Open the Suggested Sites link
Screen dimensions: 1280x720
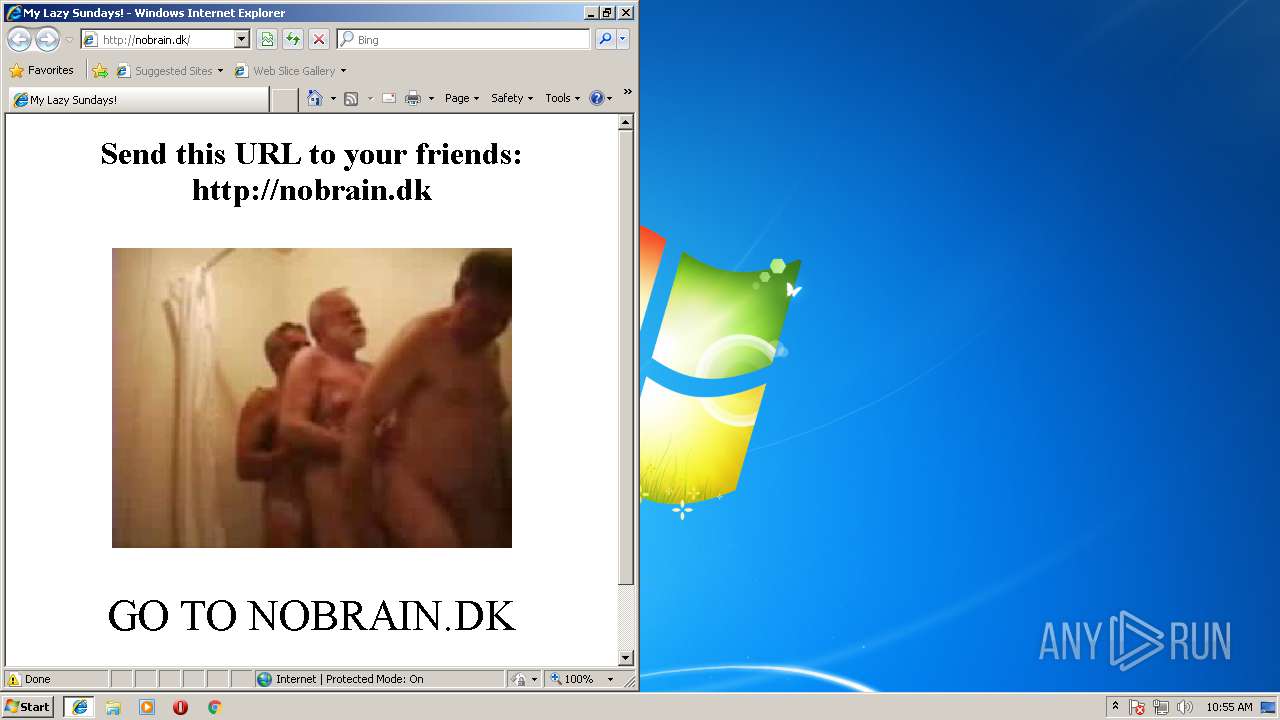coord(169,71)
